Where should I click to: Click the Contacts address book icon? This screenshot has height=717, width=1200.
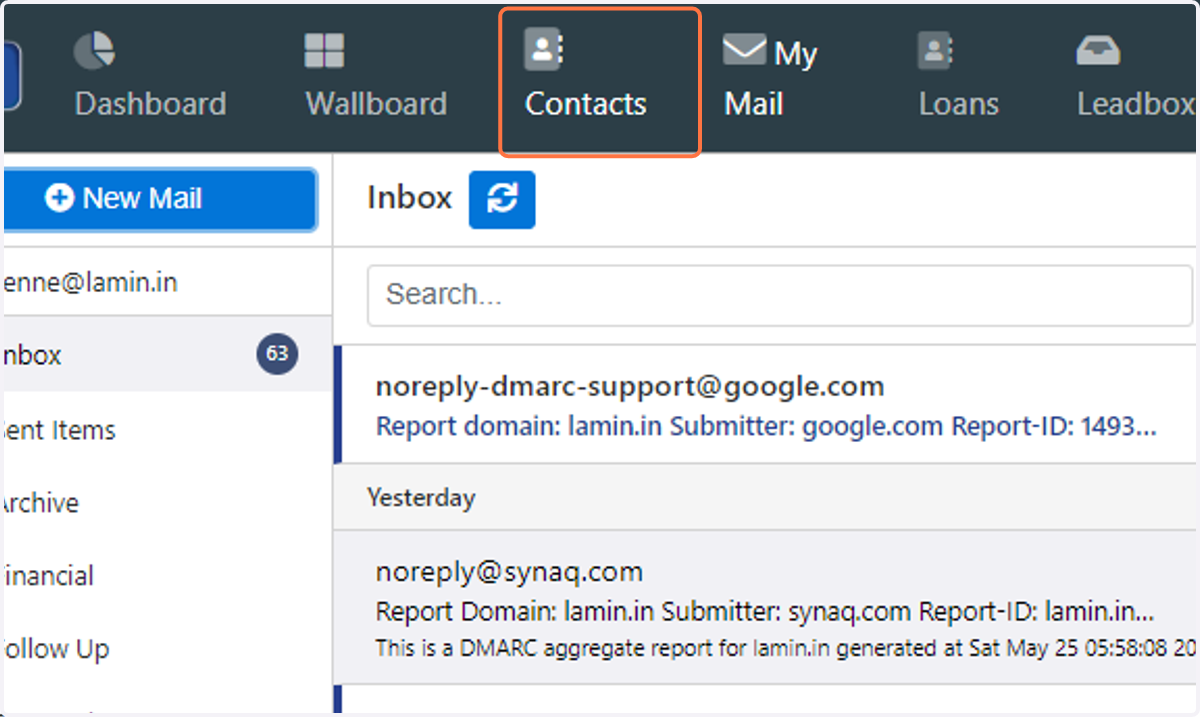click(x=544, y=50)
